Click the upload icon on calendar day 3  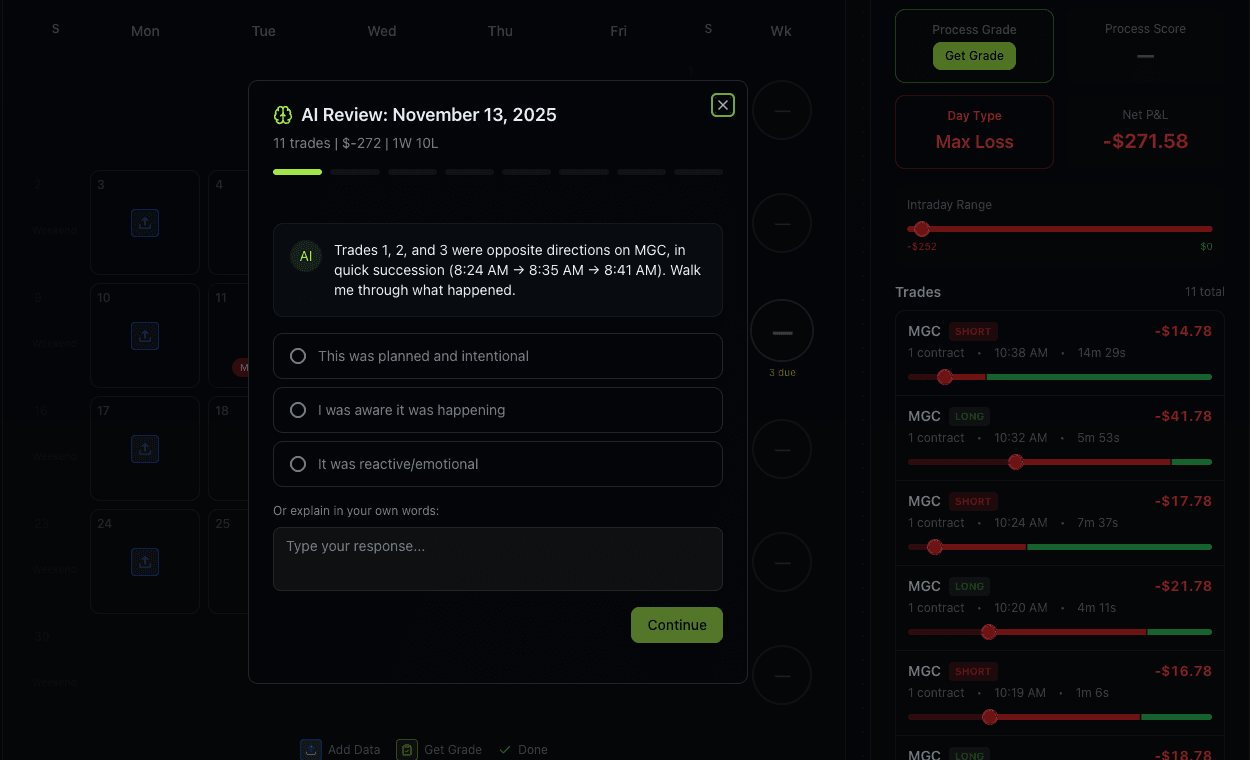[x=145, y=223]
